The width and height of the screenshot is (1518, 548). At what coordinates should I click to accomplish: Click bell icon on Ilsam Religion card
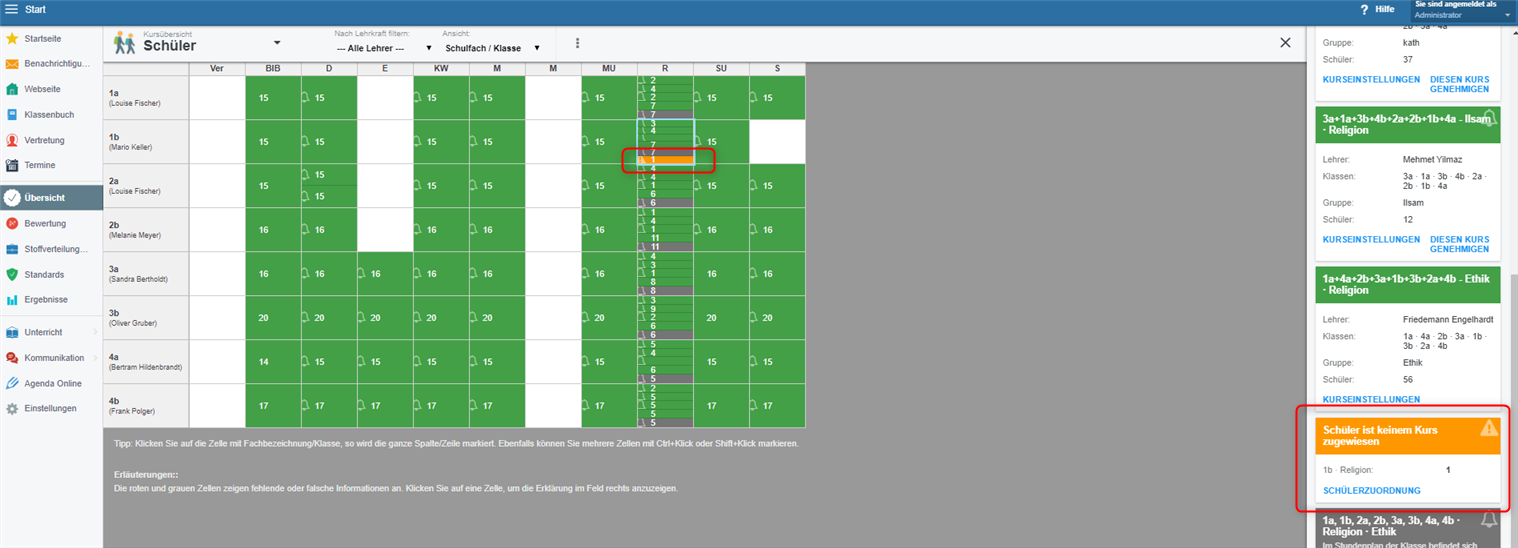coord(1488,119)
